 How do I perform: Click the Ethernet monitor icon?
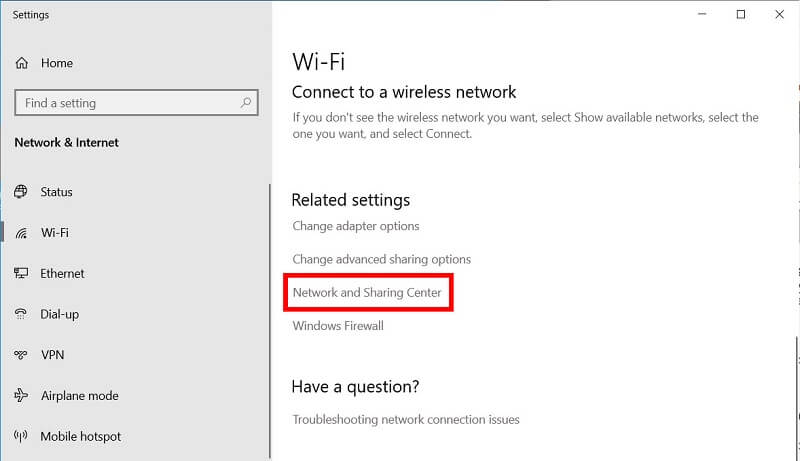21,273
